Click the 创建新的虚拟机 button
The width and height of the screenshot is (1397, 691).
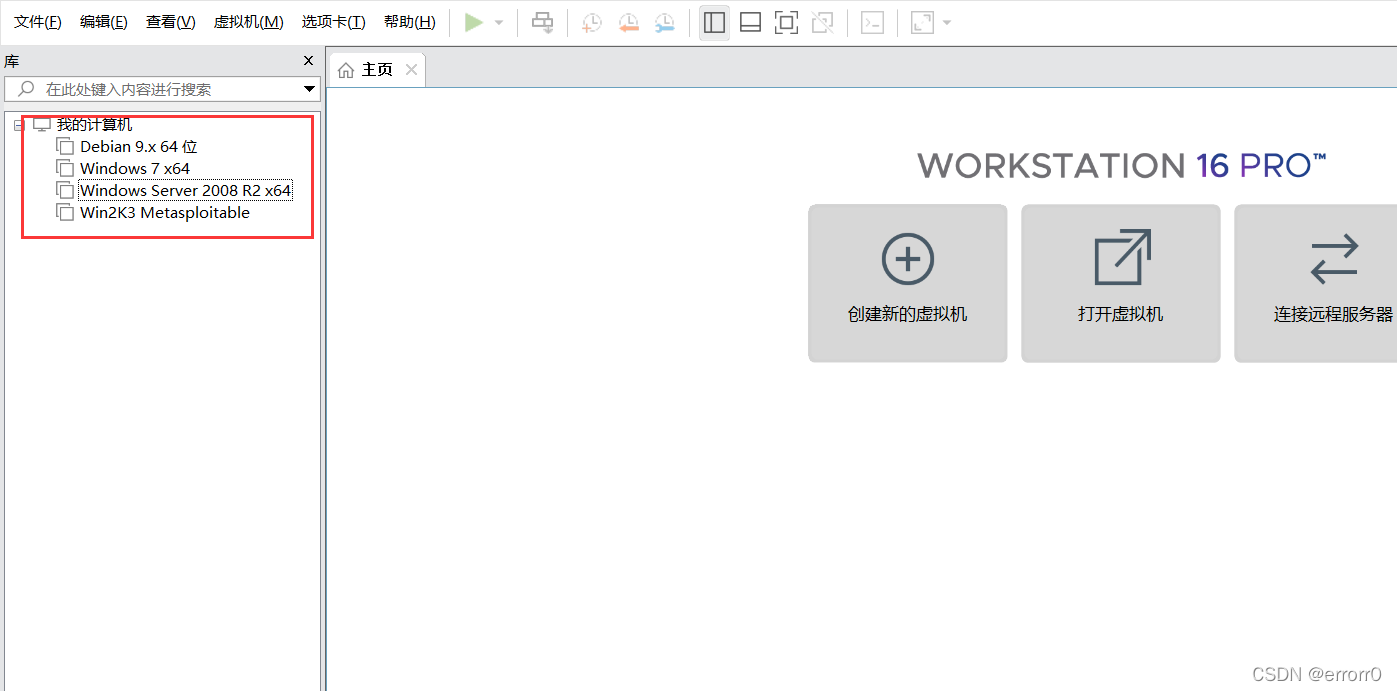coord(907,283)
